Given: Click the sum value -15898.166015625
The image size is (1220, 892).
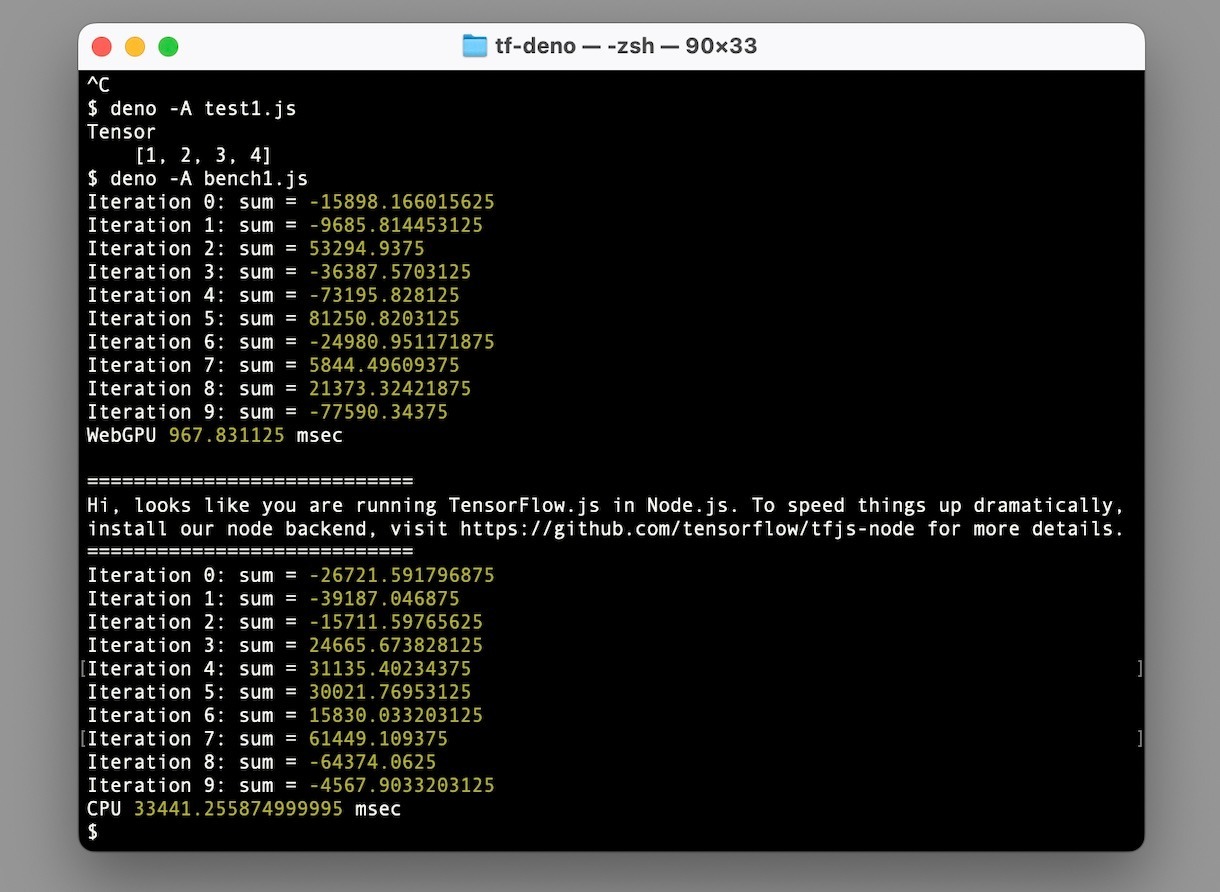Looking at the screenshot, I should click(x=401, y=202).
